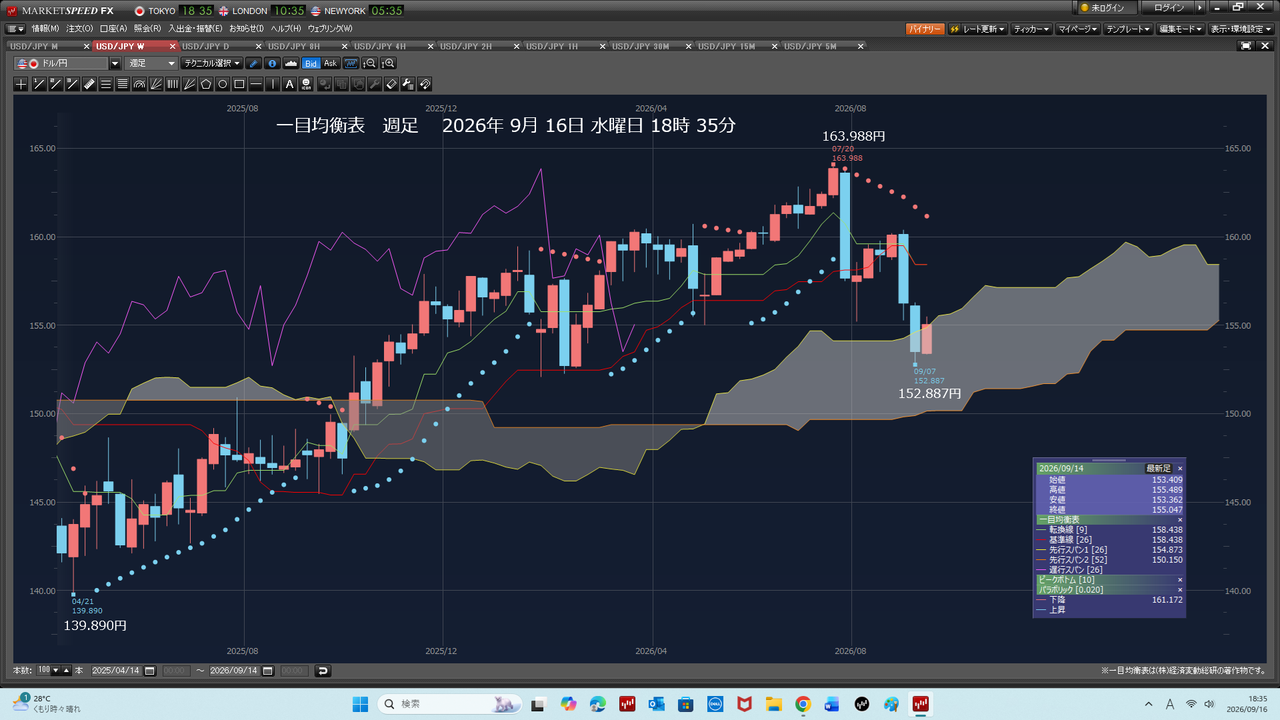Viewport: 1280px width, 720px height.
Task: Toggle Bid price display
Action: click(311, 63)
